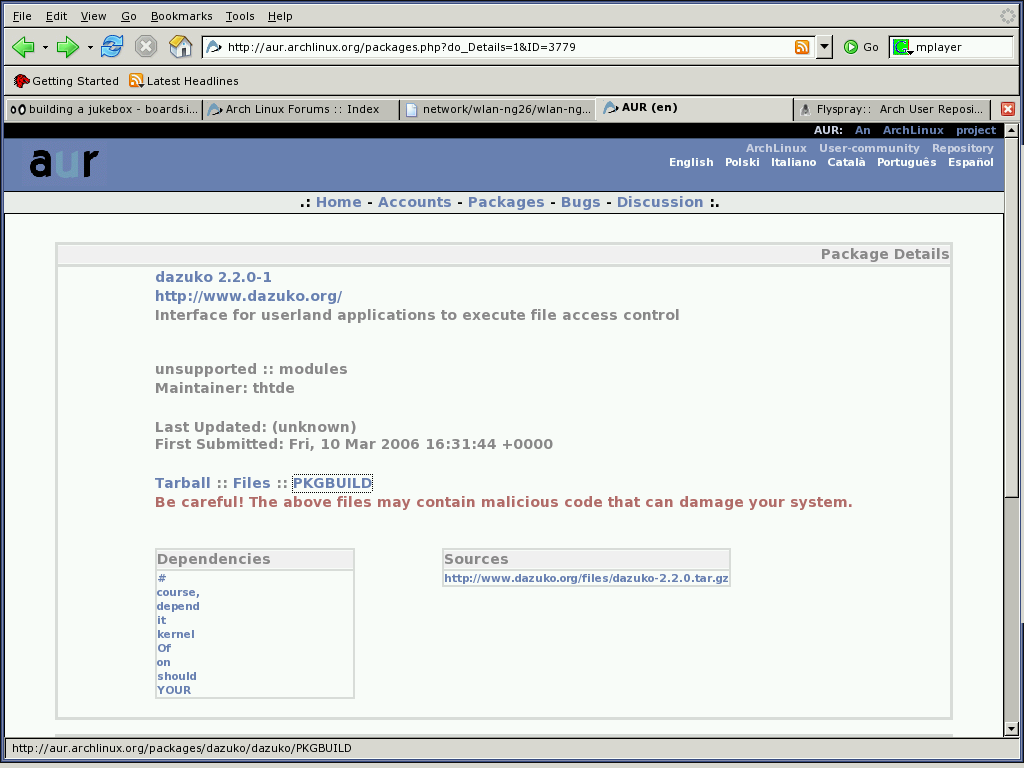1024x768 pixels.
Task: Click the vertical scrollbar down arrow
Action: click(1011, 728)
